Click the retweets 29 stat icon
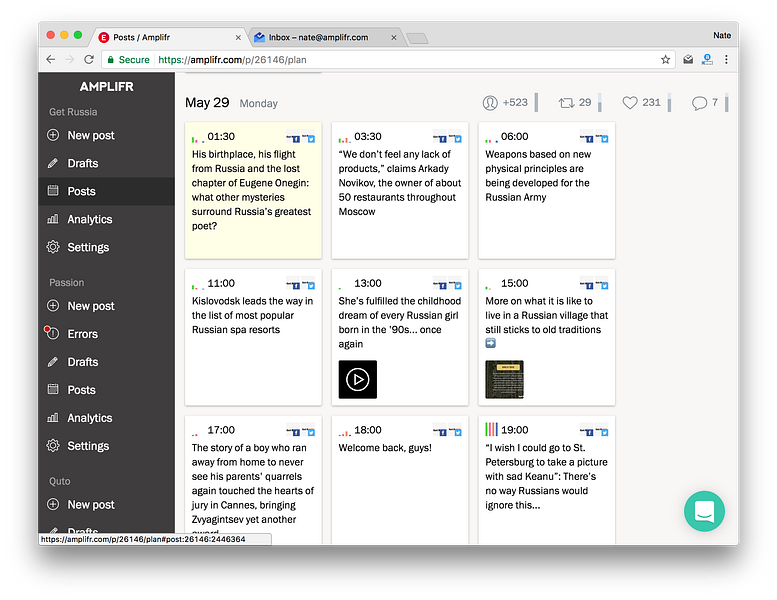 coord(566,103)
